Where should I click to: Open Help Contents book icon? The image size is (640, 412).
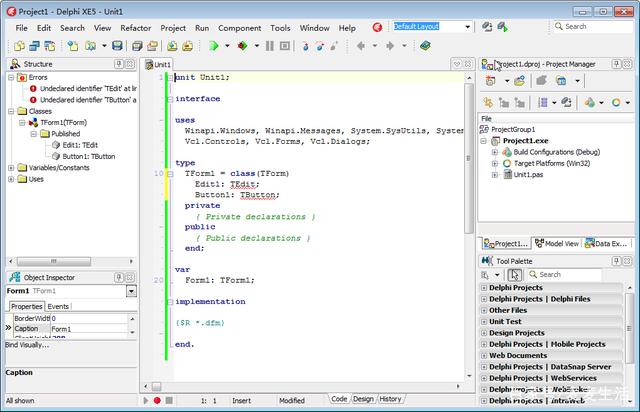pyautogui.click(x=425, y=46)
